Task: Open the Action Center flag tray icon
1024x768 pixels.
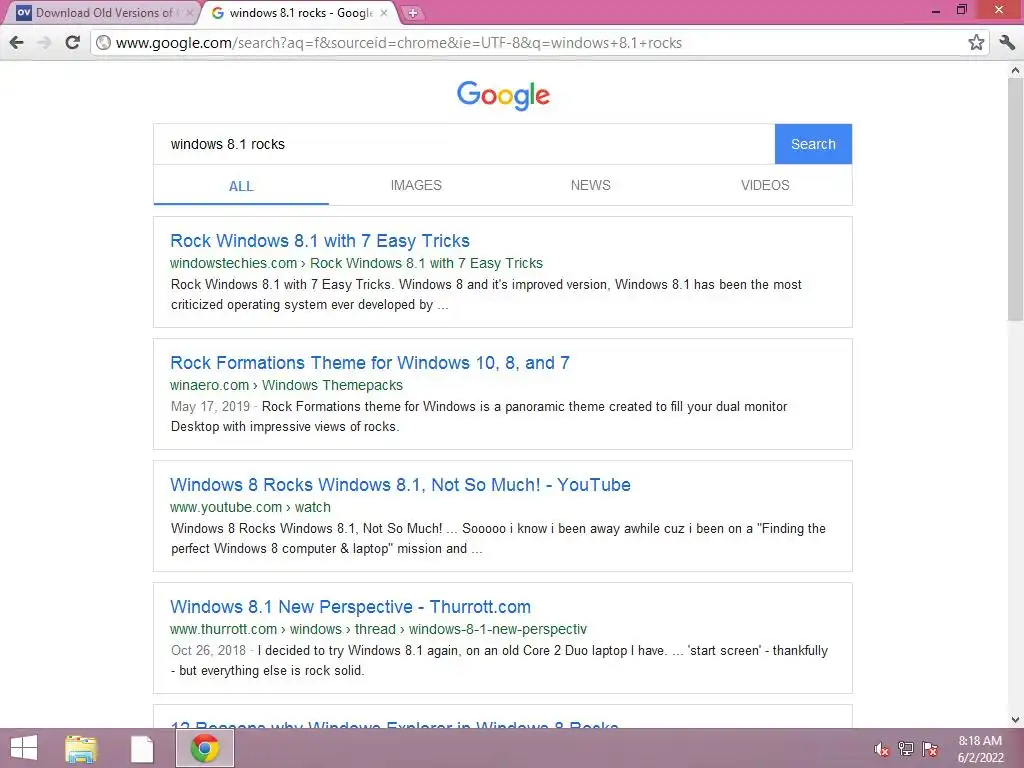Action: tap(930, 749)
